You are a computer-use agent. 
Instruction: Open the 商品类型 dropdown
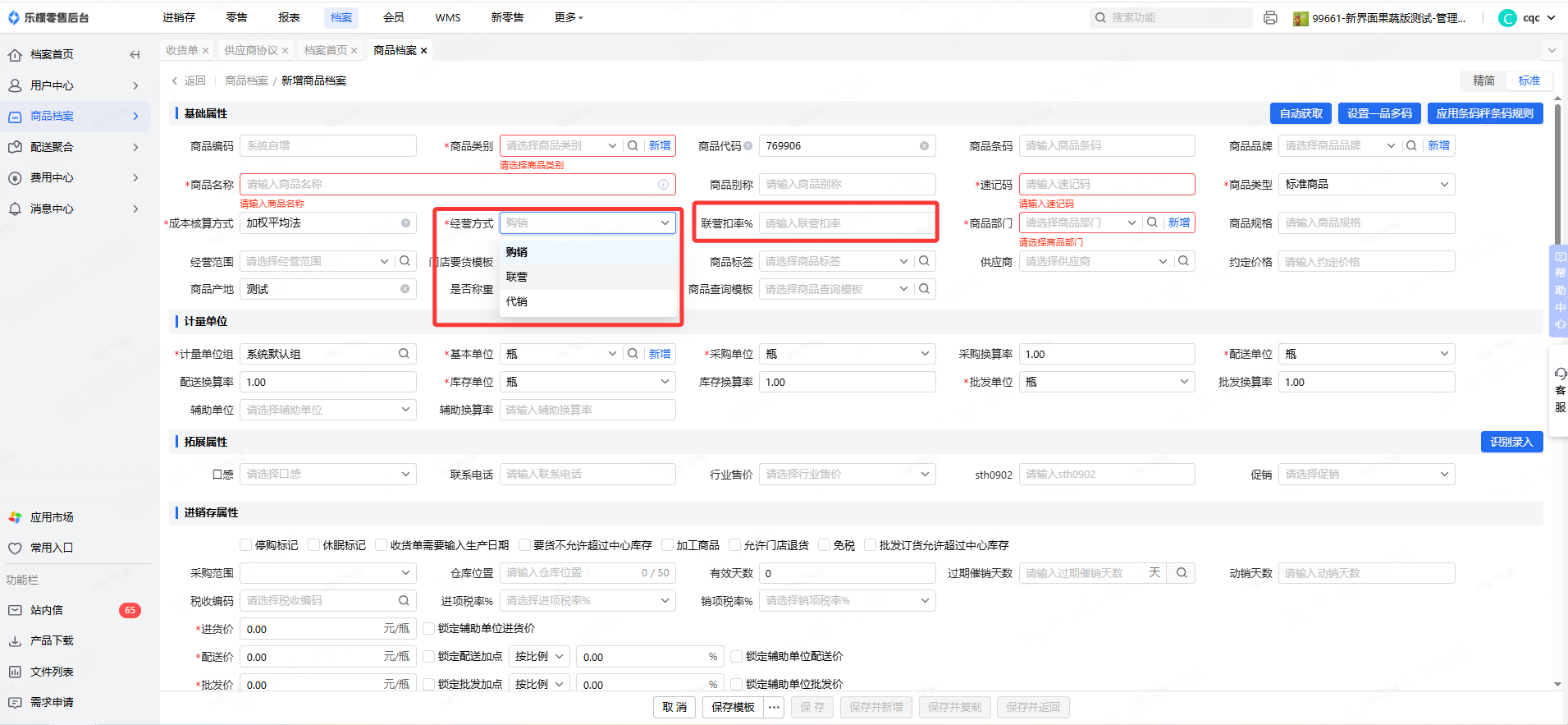click(1366, 185)
